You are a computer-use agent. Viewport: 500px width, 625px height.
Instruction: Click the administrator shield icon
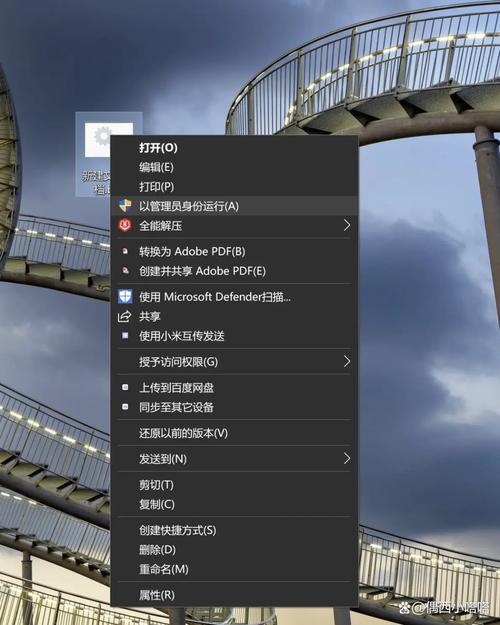pyautogui.click(x=125, y=206)
